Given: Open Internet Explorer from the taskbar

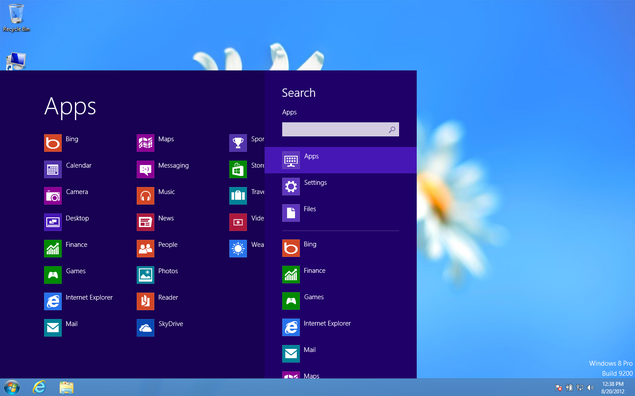Looking at the screenshot, I should point(39,387).
